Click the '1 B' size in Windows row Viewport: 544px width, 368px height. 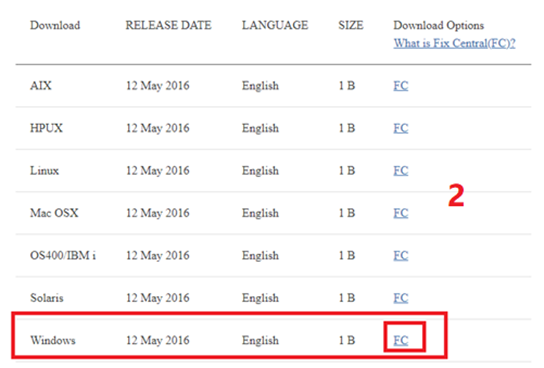pyautogui.click(x=347, y=340)
